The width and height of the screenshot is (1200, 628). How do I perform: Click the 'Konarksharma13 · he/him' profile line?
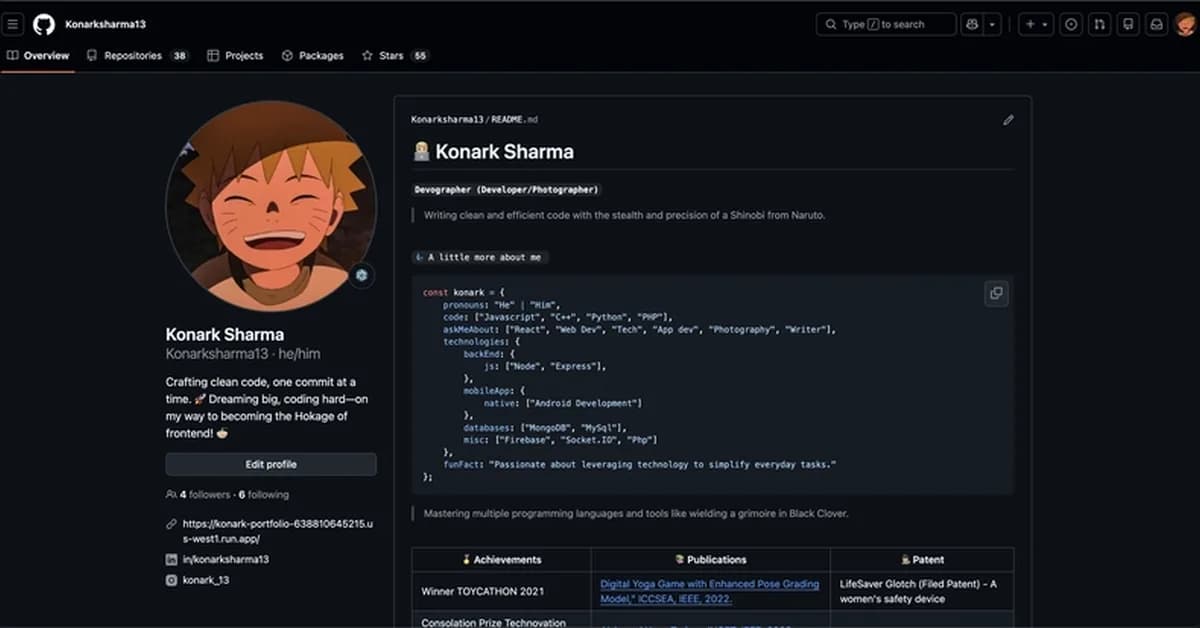[x=243, y=354]
